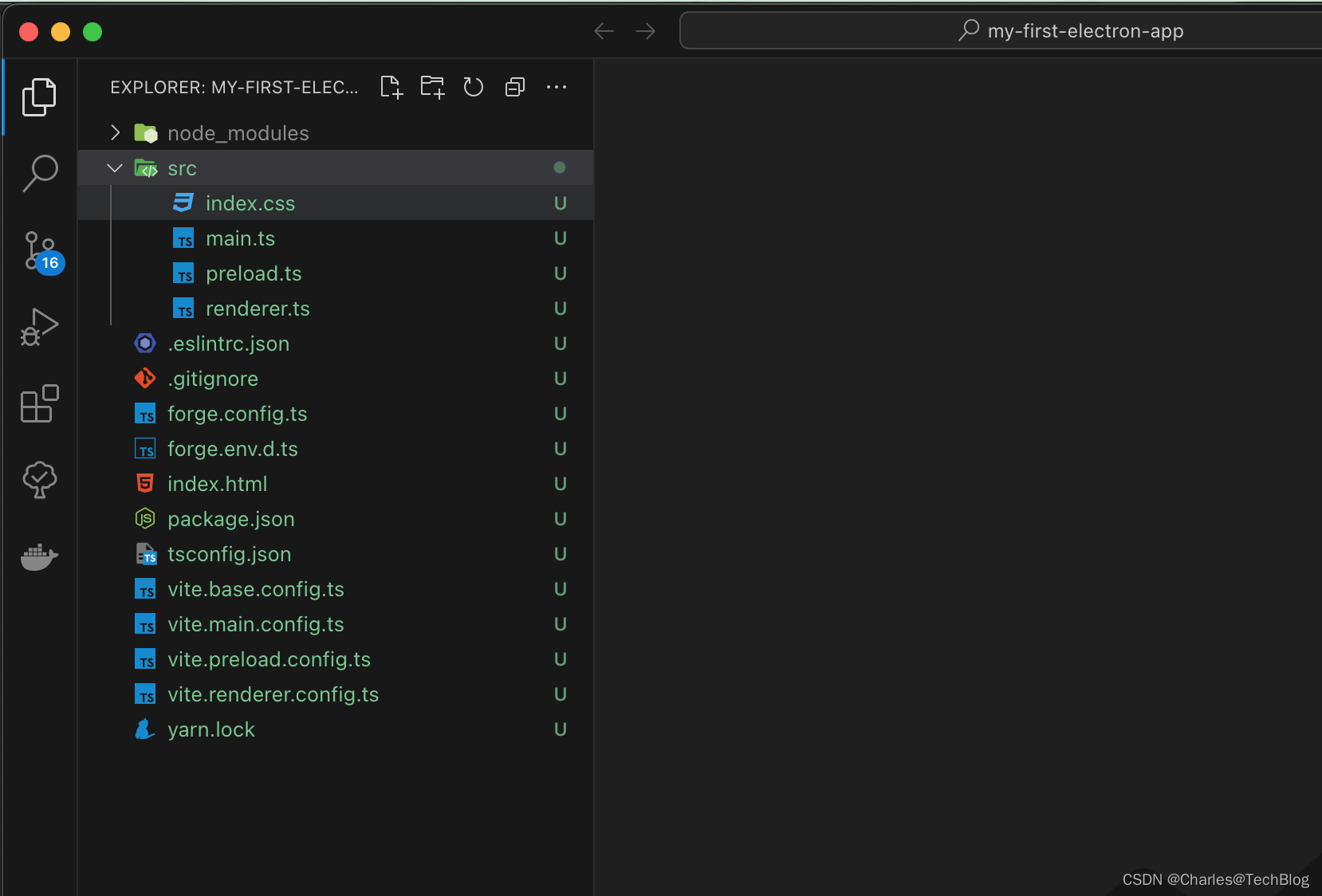The width and height of the screenshot is (1322, 896).
Task: Go forward using the right arrow
Action: 646,31
